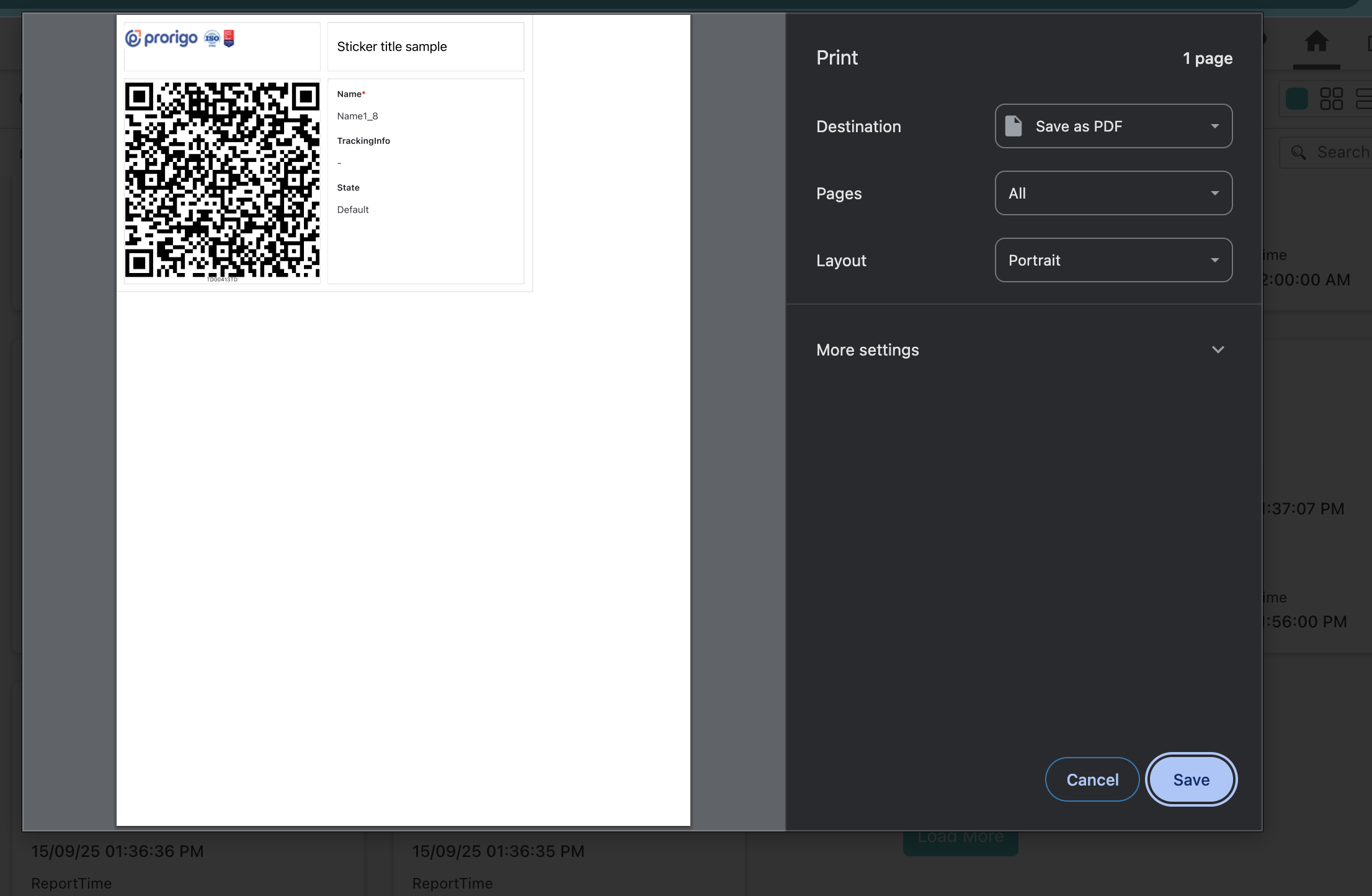The image size is (1372, 896).
Task: Click the 'State' label in the preview
Action: tap(348, 187)
